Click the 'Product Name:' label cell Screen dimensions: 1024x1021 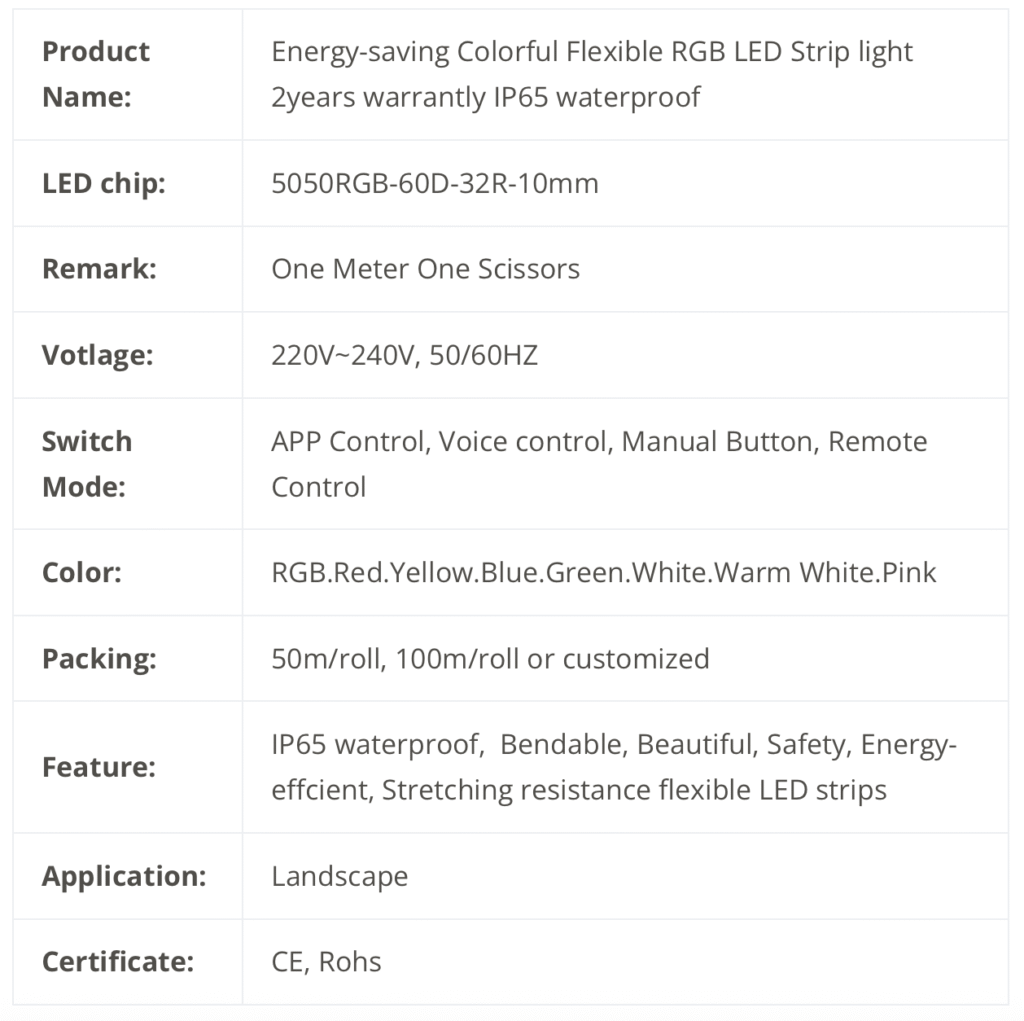[x=96, y=74]
